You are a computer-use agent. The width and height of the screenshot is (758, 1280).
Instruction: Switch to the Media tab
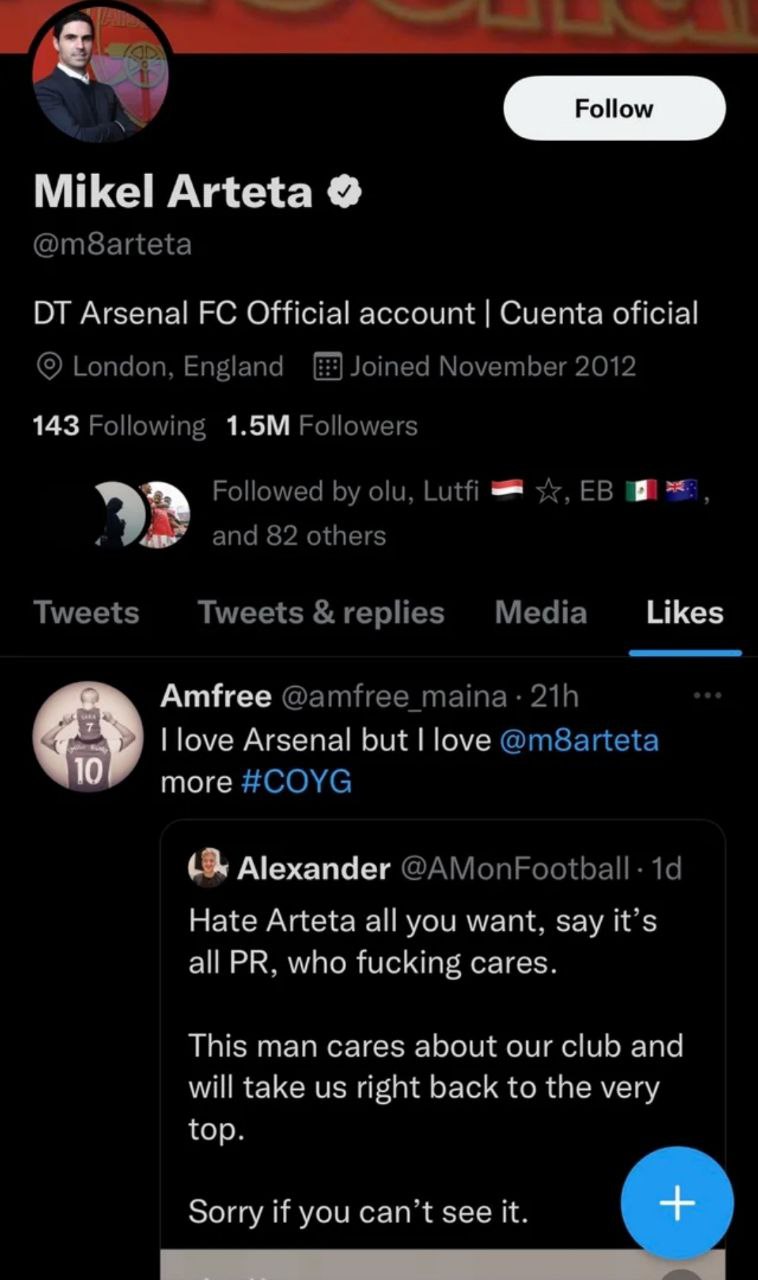point(540,612)
